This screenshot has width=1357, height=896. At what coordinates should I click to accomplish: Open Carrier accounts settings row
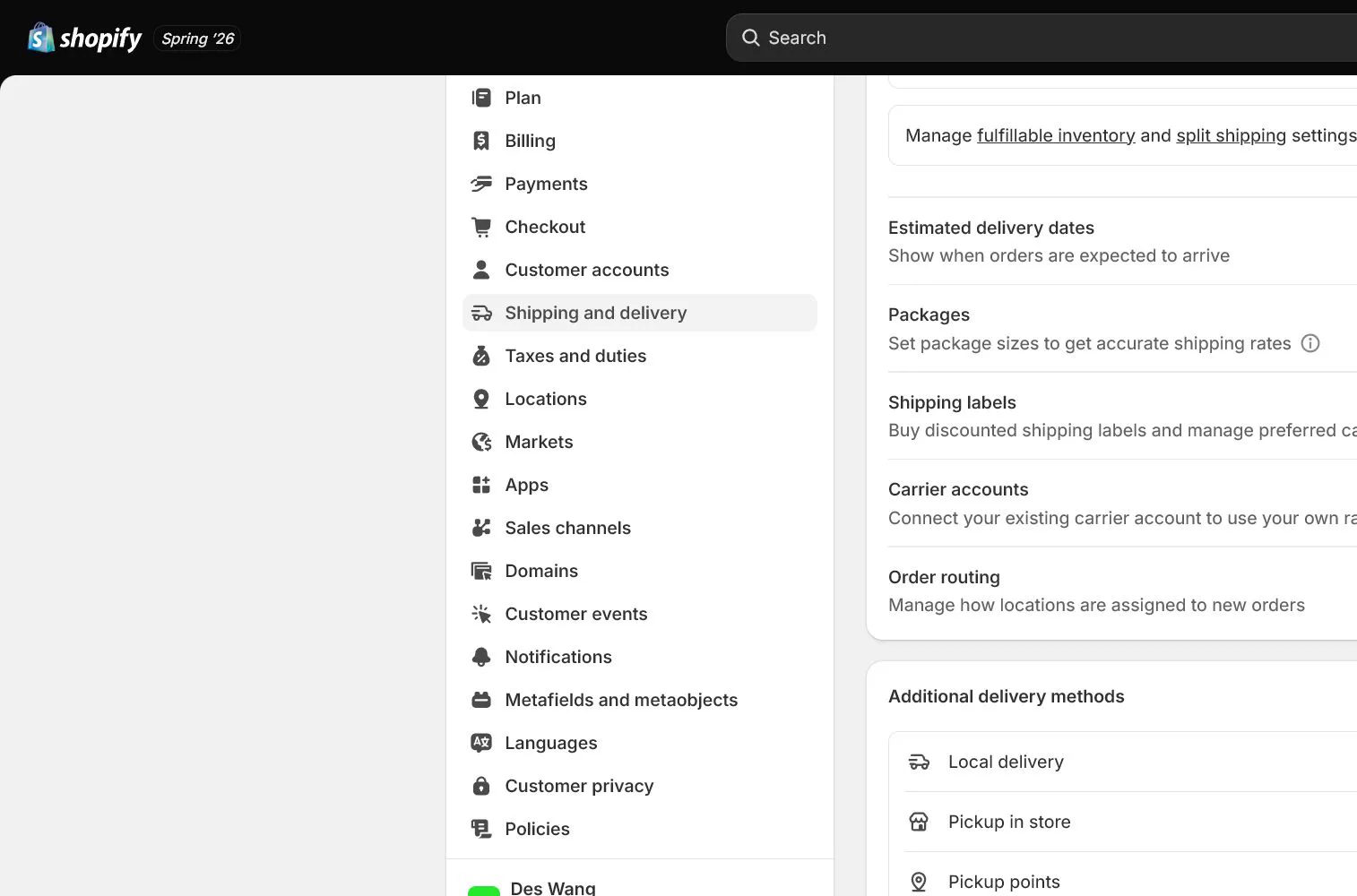coord(1122,504)
